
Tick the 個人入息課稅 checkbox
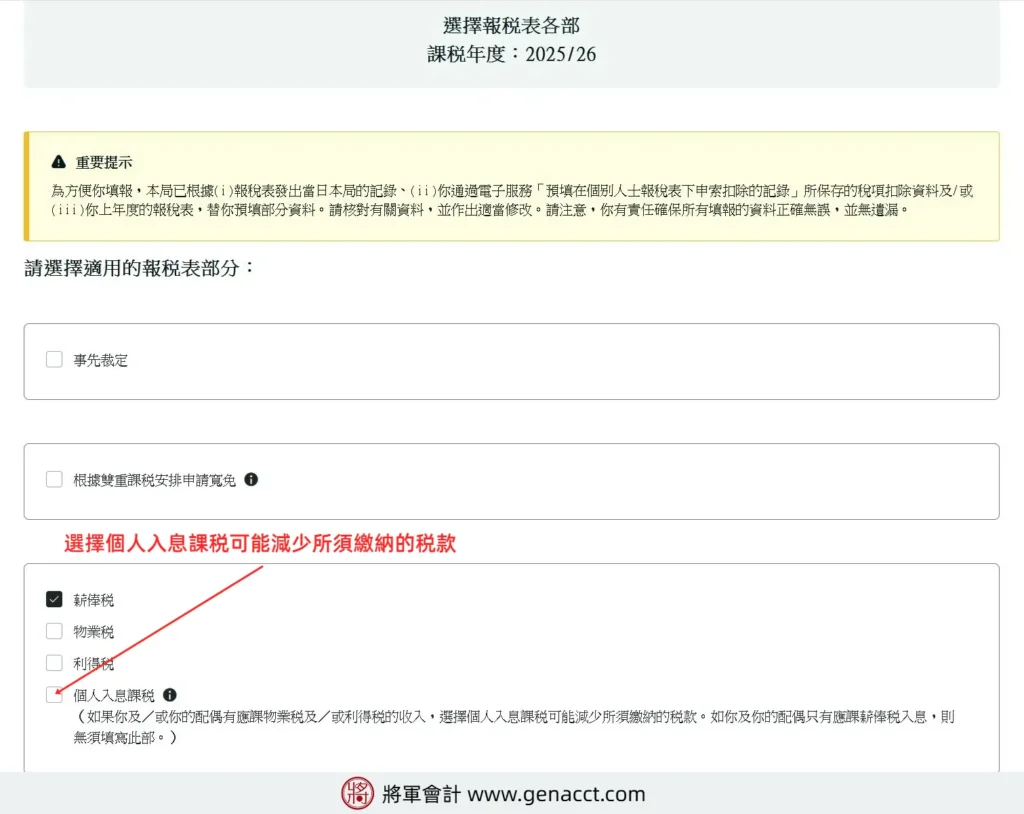[54, 694]
